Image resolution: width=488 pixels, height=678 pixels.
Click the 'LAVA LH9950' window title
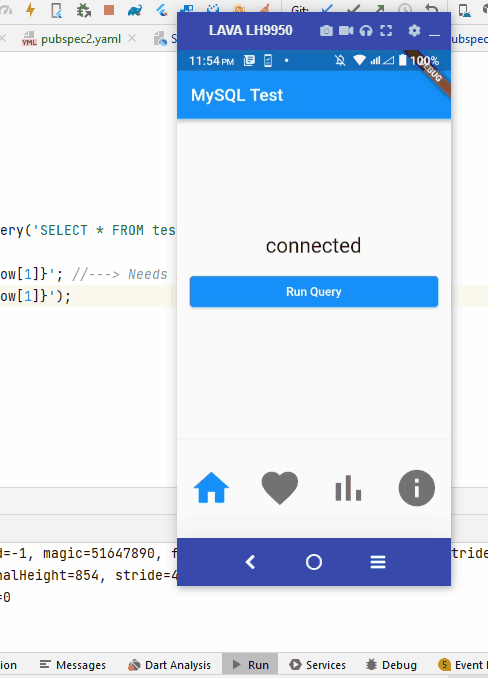(x=251, y=30)
